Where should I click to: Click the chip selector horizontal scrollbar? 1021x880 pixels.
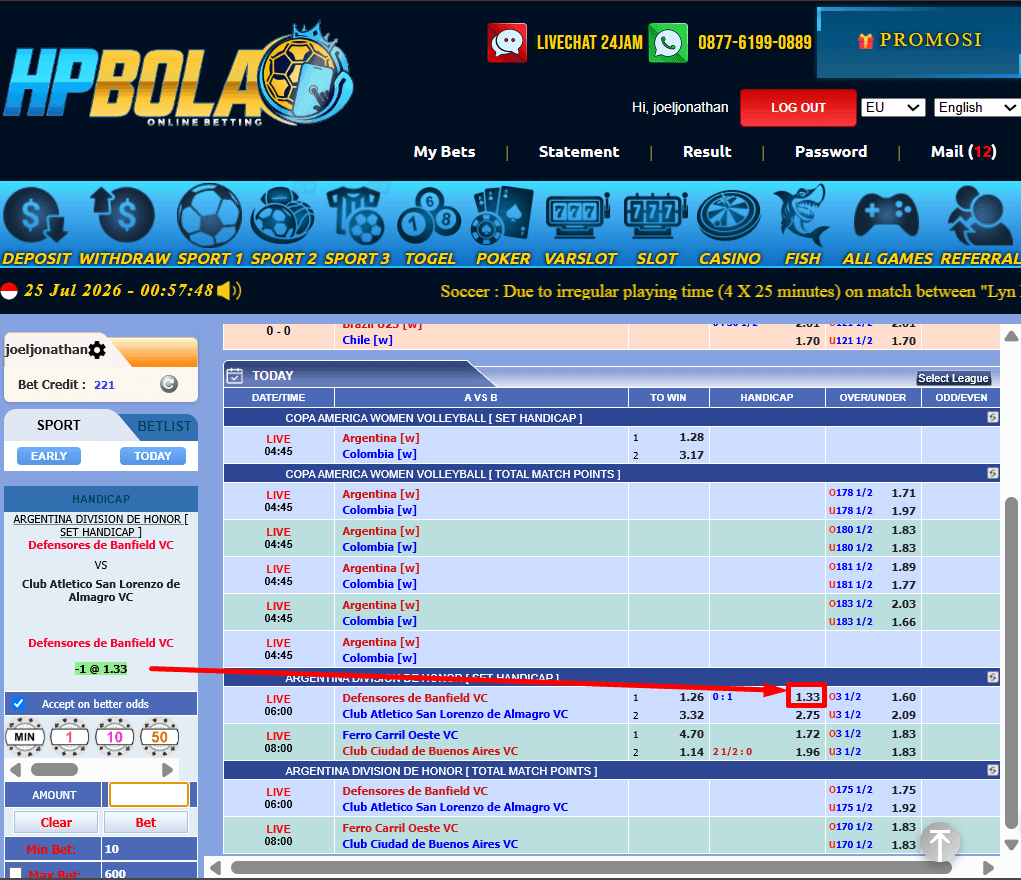[x=91, y=769]
